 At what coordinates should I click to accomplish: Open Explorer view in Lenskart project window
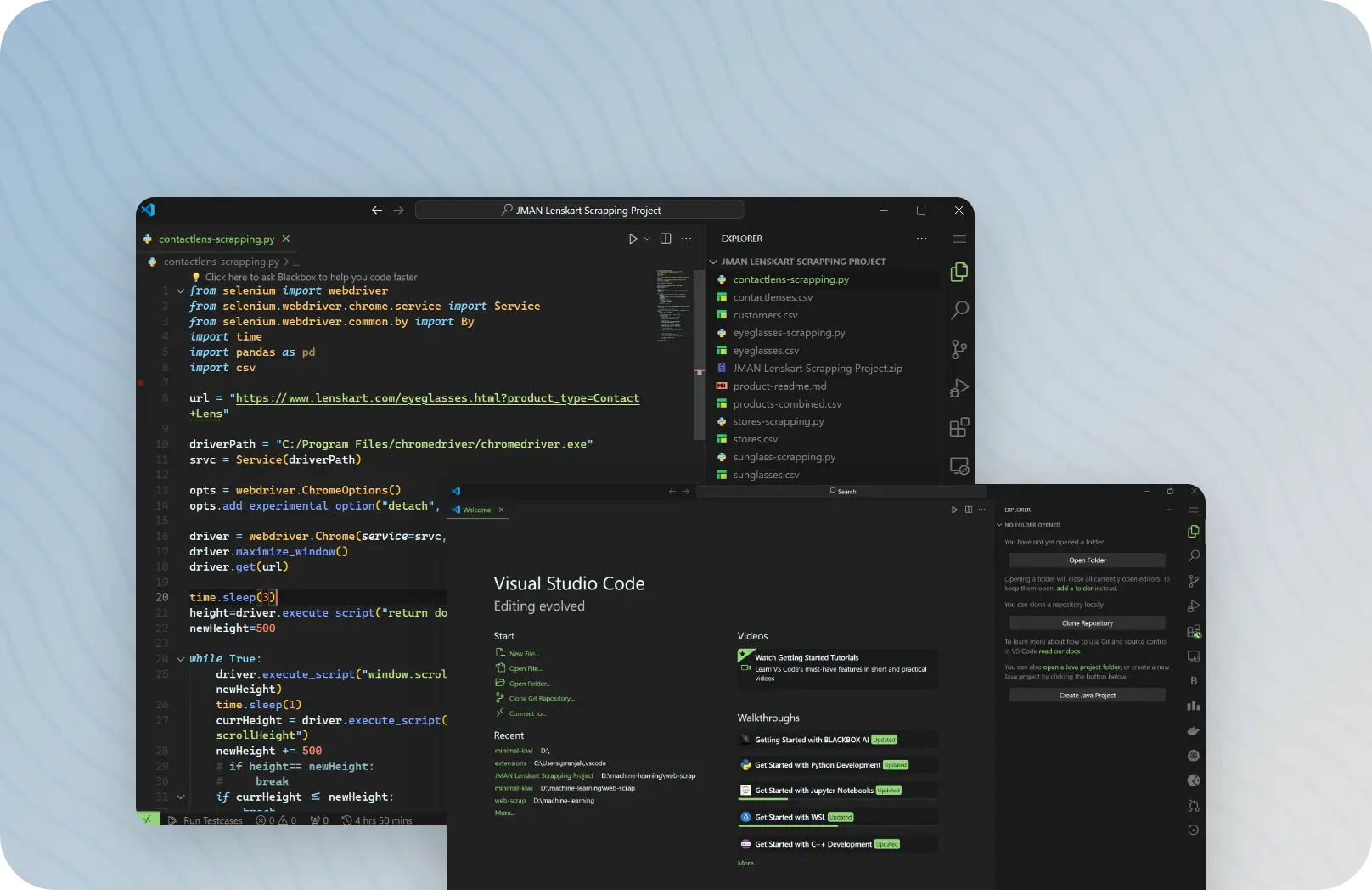click(x=959, y=272)
